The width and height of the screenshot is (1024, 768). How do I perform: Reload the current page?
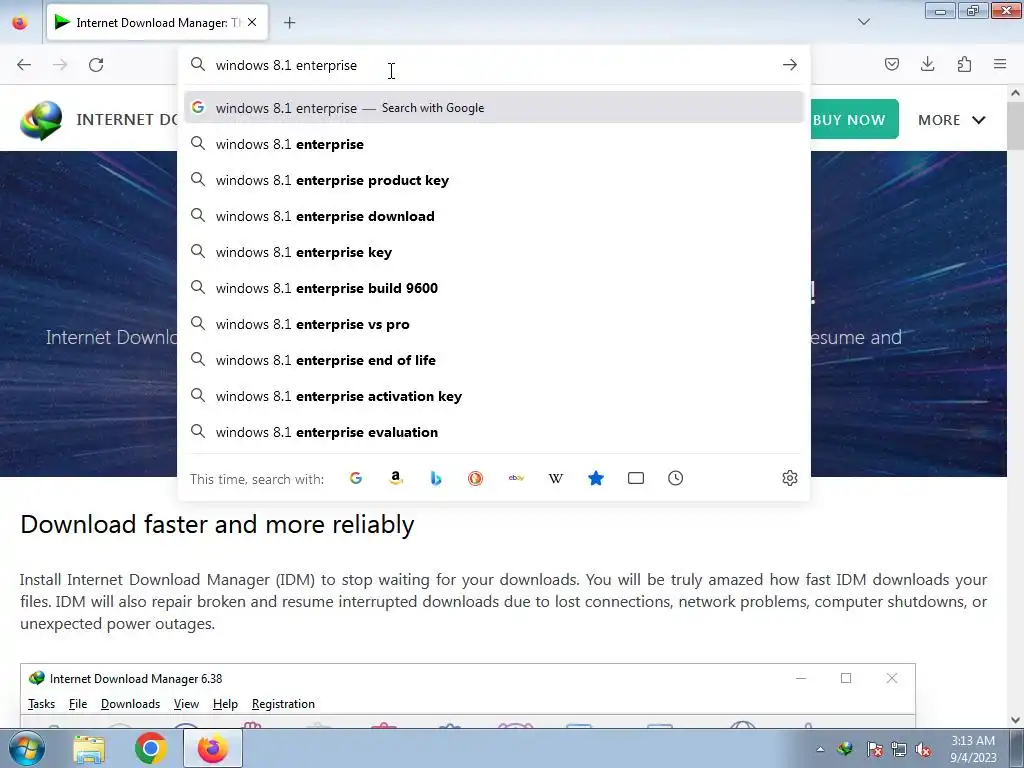coord(96,65)
